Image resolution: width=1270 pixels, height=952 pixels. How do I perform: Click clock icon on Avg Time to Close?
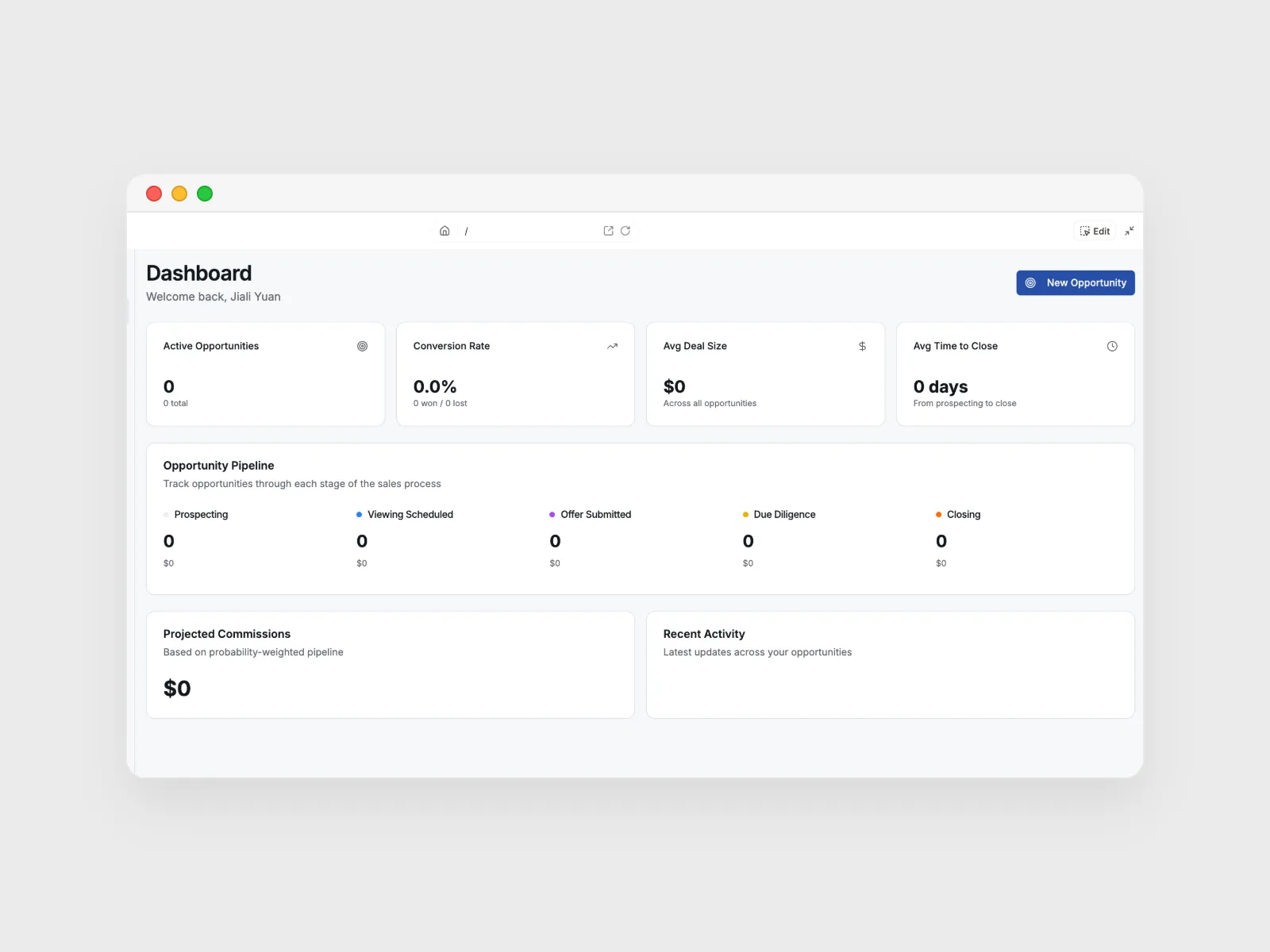pyautogui.click(x=1112, y=346)
